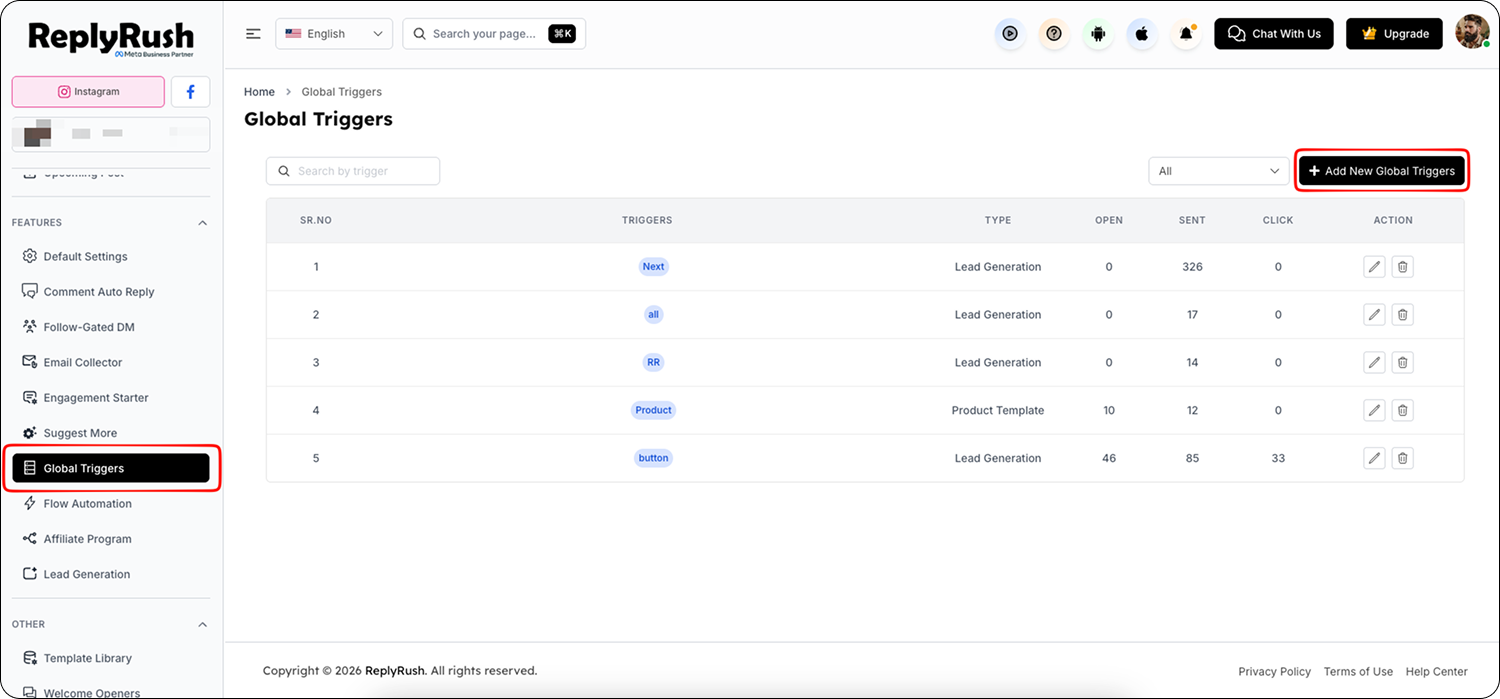Click the CLICK value 33
The image size is (1500, 699).
1278,458
